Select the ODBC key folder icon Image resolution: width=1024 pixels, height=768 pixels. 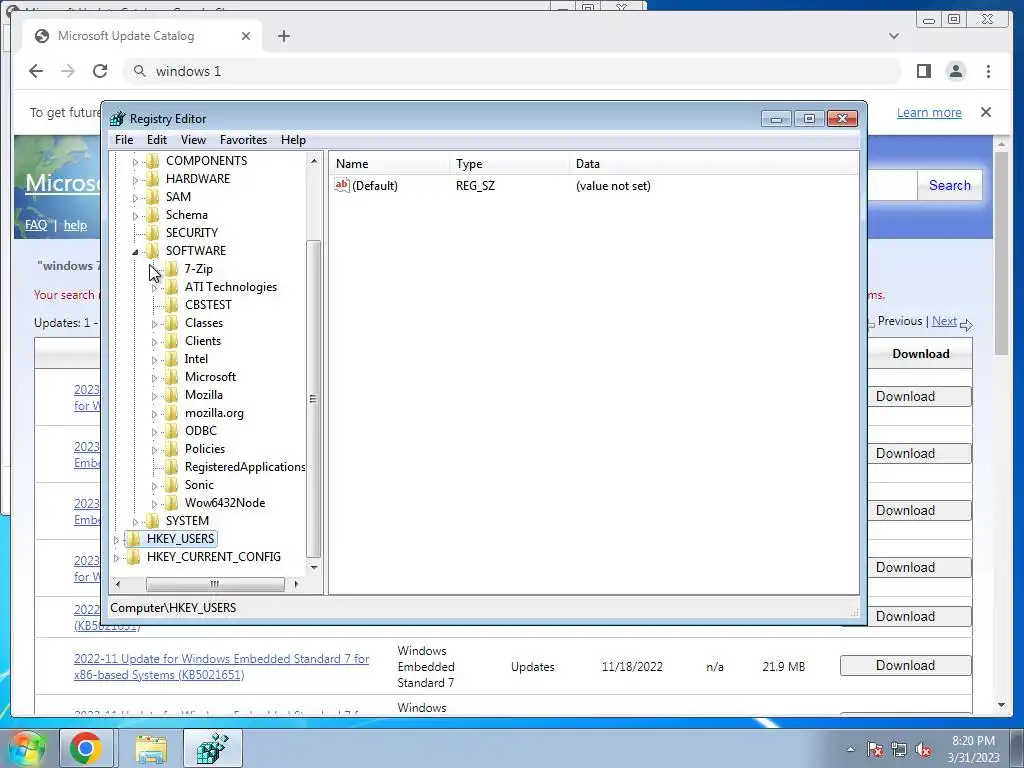click(x=171, y=430)
